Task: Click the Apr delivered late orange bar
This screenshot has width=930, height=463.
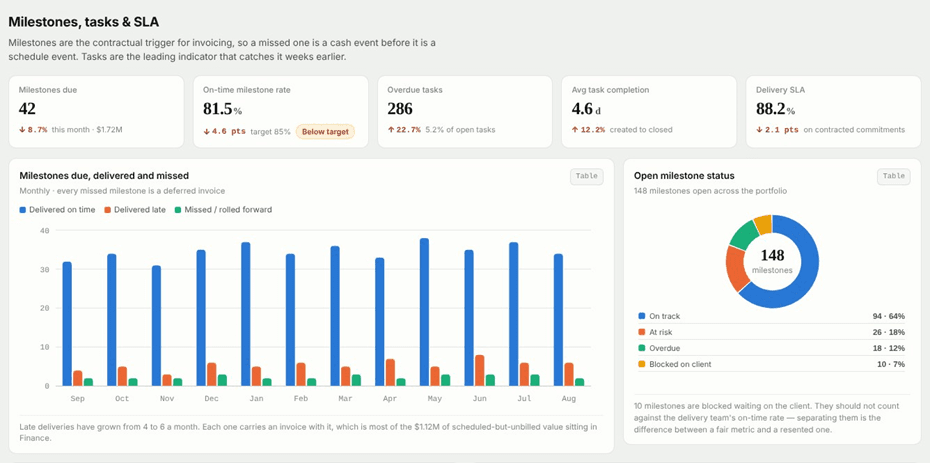Action: tap(390, 373)
